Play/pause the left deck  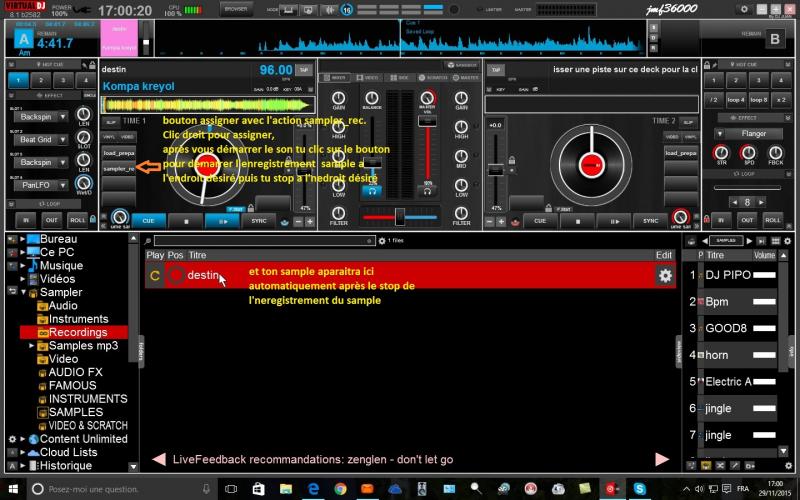222,221
